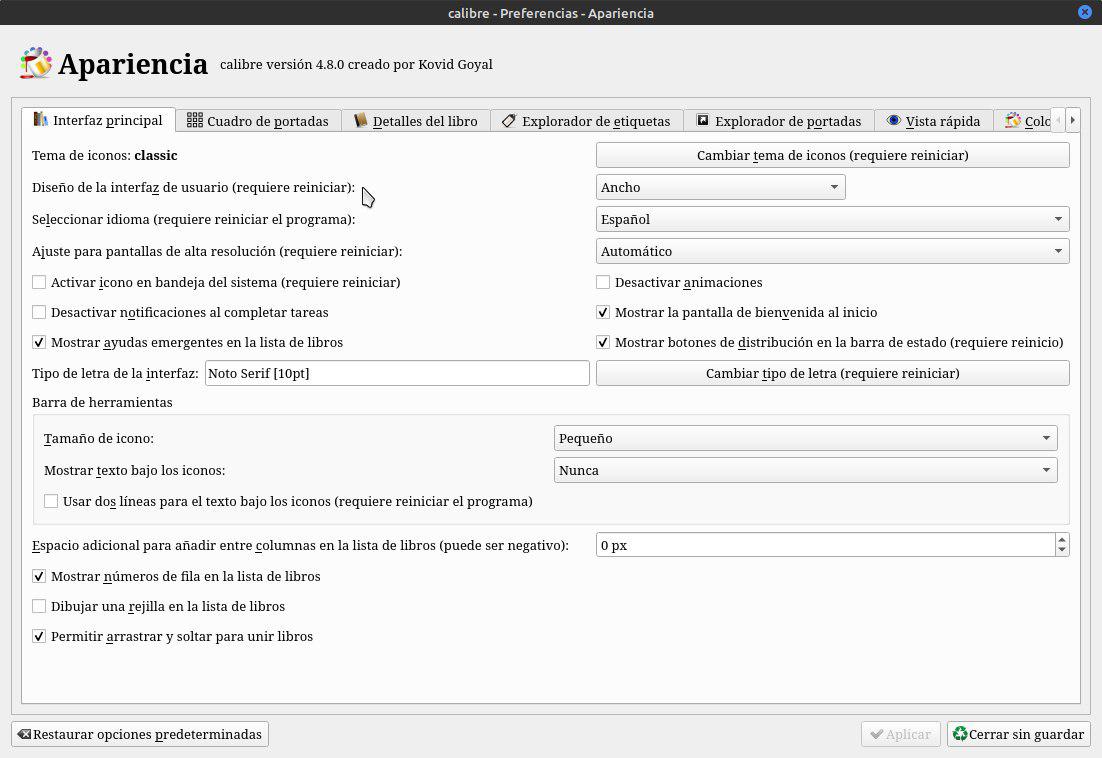Click the tag icon on Explorador de etiquetas tab
Screen dimensions: 1102x758
tap(509, 121)
